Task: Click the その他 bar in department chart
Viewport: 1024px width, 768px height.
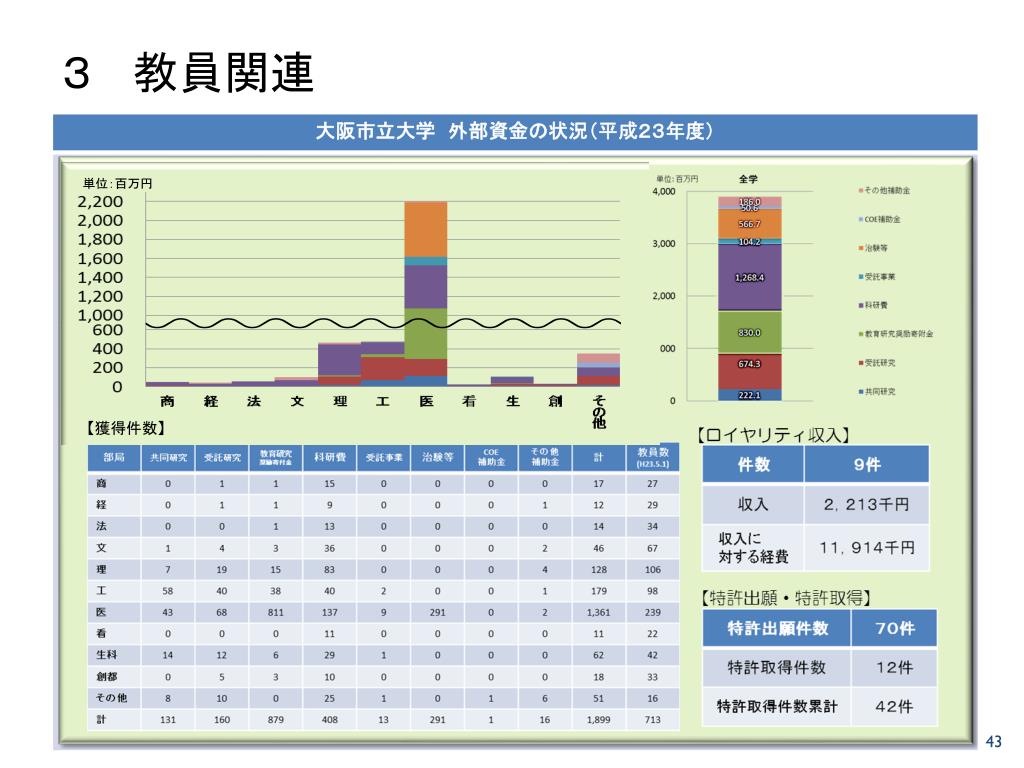Action: click(x=598, y=370)
